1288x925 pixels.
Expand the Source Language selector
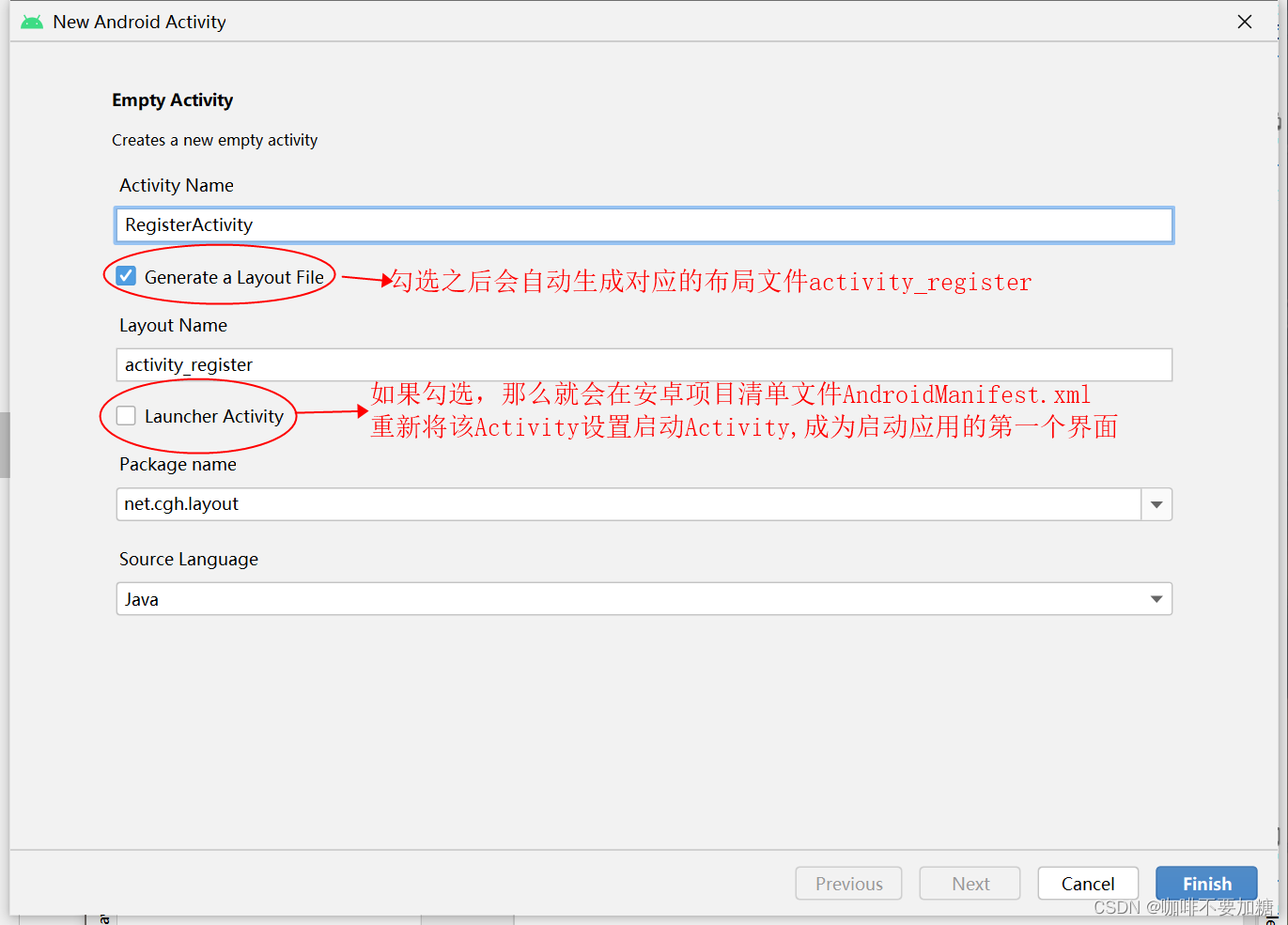tap(1156, 598)
